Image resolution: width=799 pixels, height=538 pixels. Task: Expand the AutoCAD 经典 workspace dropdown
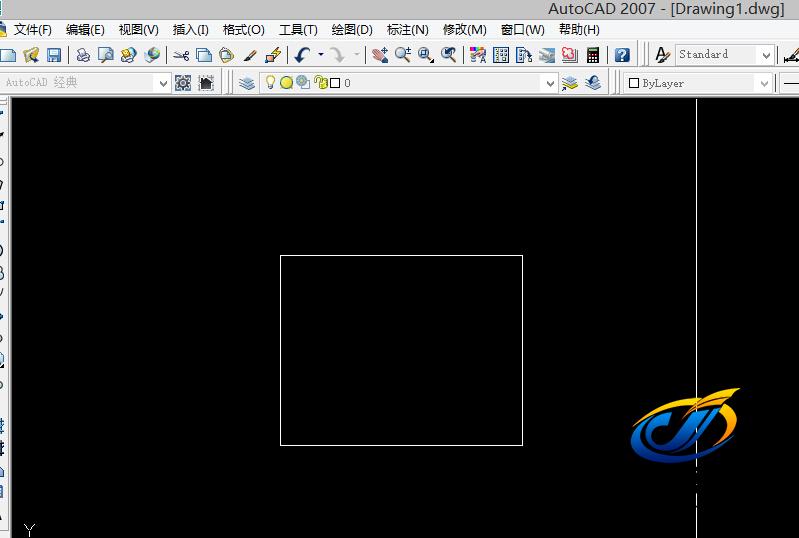click(x=162, y=83)
